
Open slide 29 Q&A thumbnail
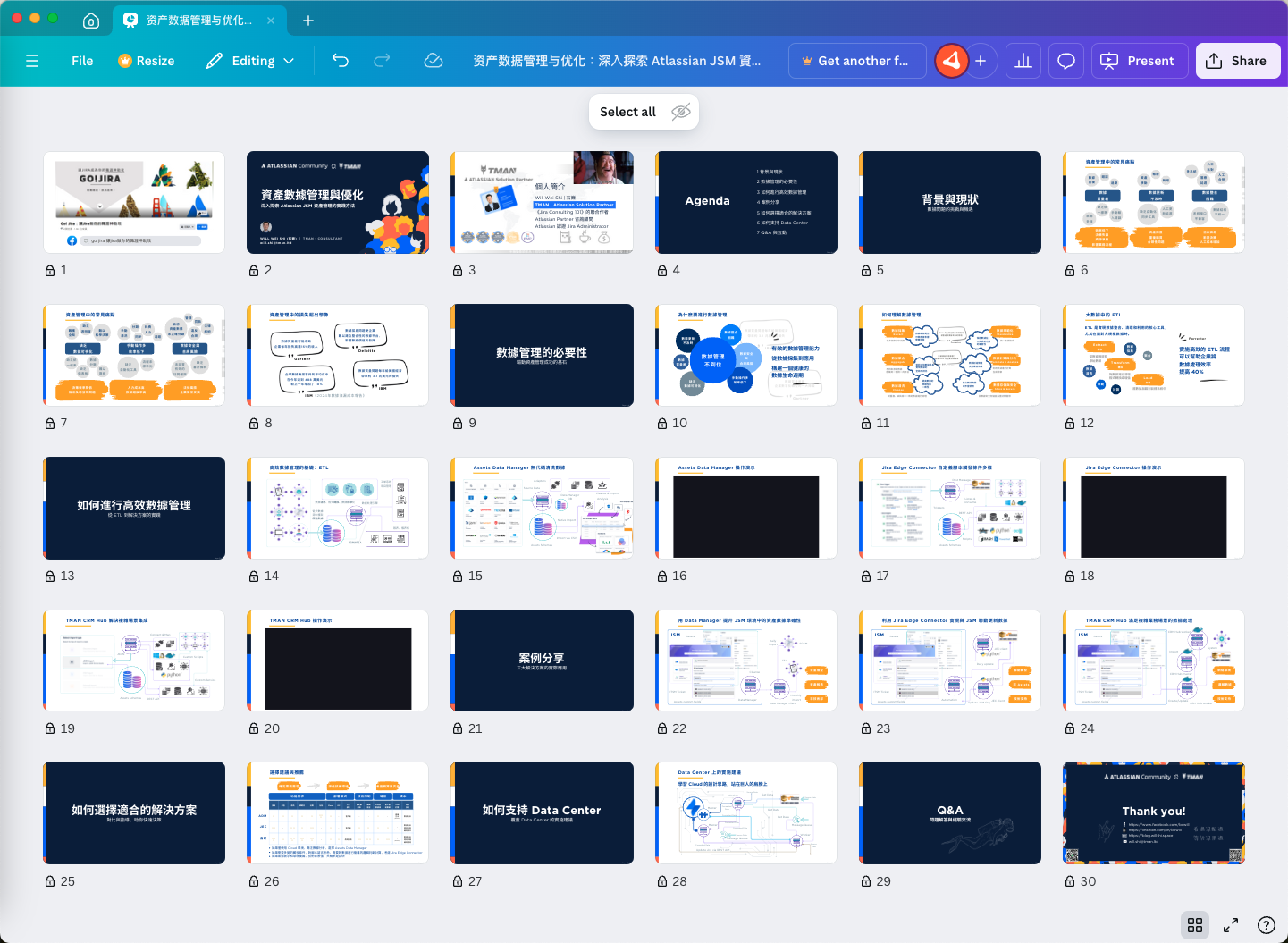pyautogui.click(x=950, y=812)
